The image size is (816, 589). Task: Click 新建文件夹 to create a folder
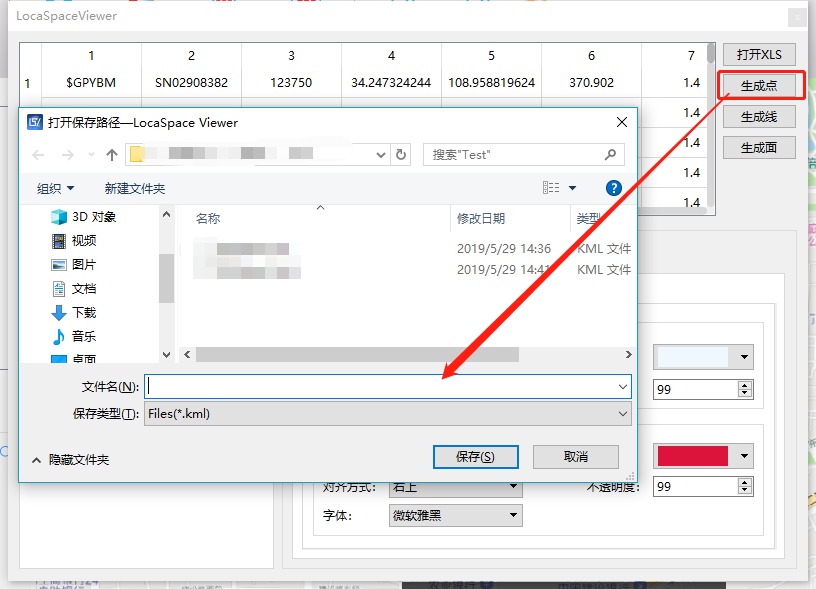135,188
